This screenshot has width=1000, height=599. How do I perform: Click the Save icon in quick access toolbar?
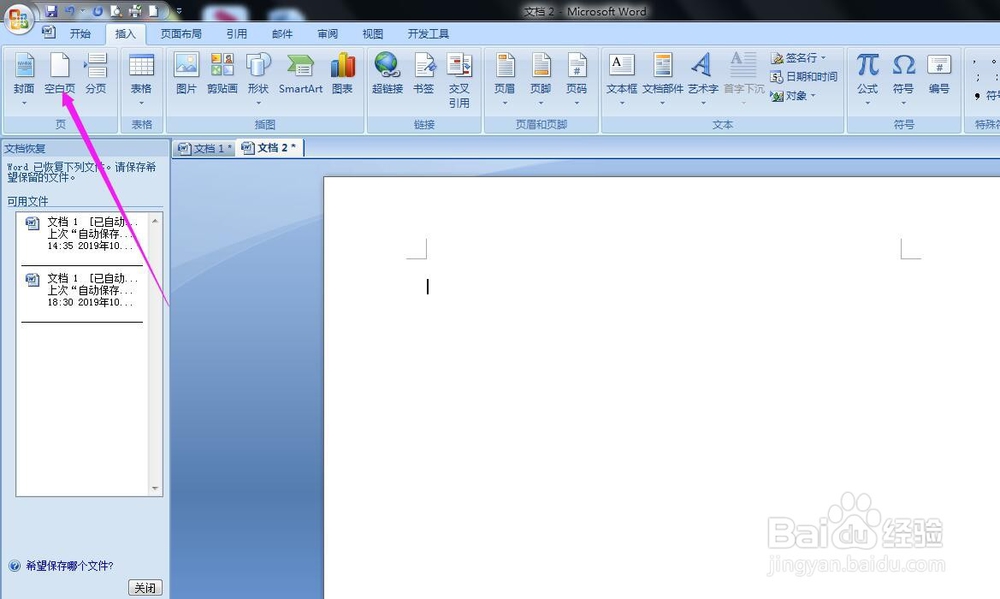[x=52, y=11]
